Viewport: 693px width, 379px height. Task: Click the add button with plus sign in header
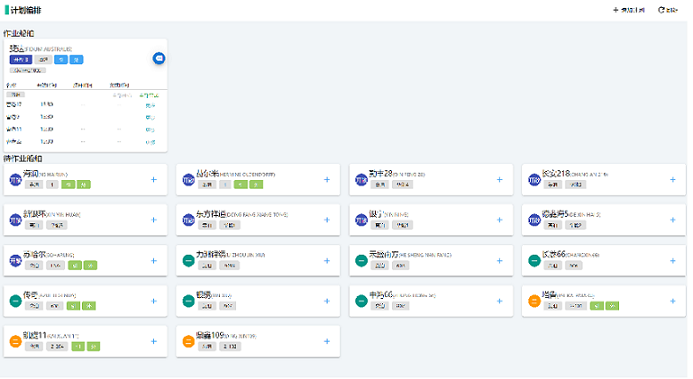click(628, 10)
